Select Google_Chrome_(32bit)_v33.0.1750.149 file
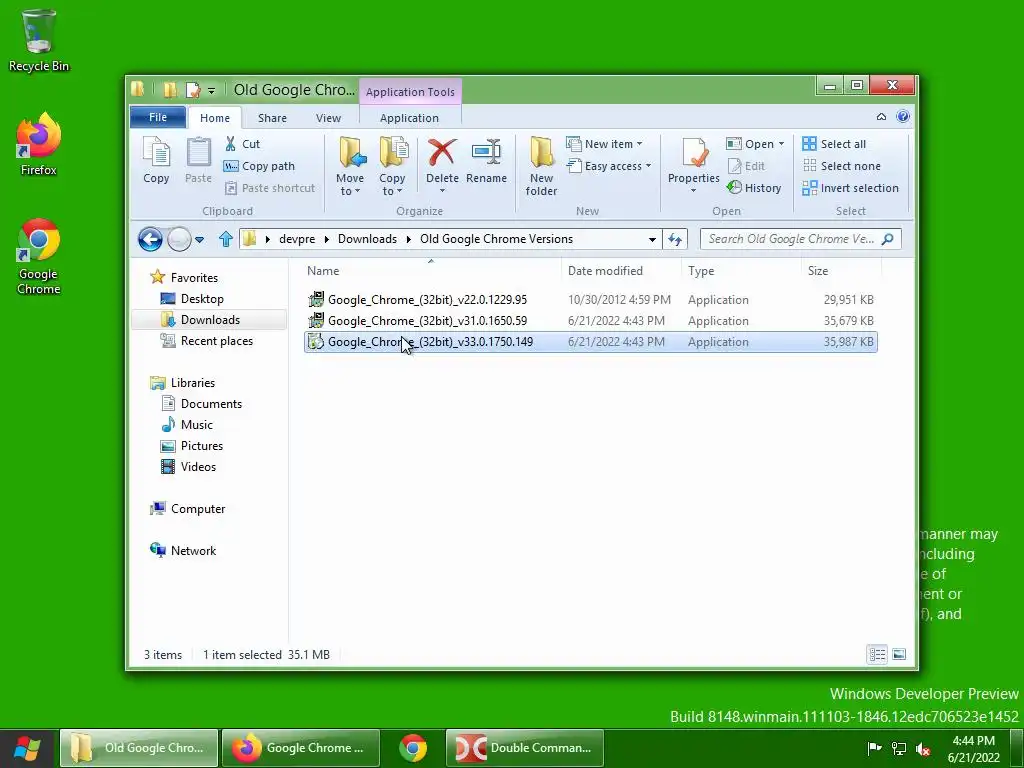The width and height of the screenshot is (1024, 768). coord(590,342)
